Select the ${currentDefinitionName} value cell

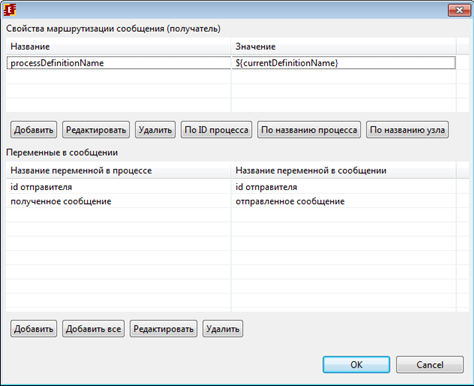(344, 63)
